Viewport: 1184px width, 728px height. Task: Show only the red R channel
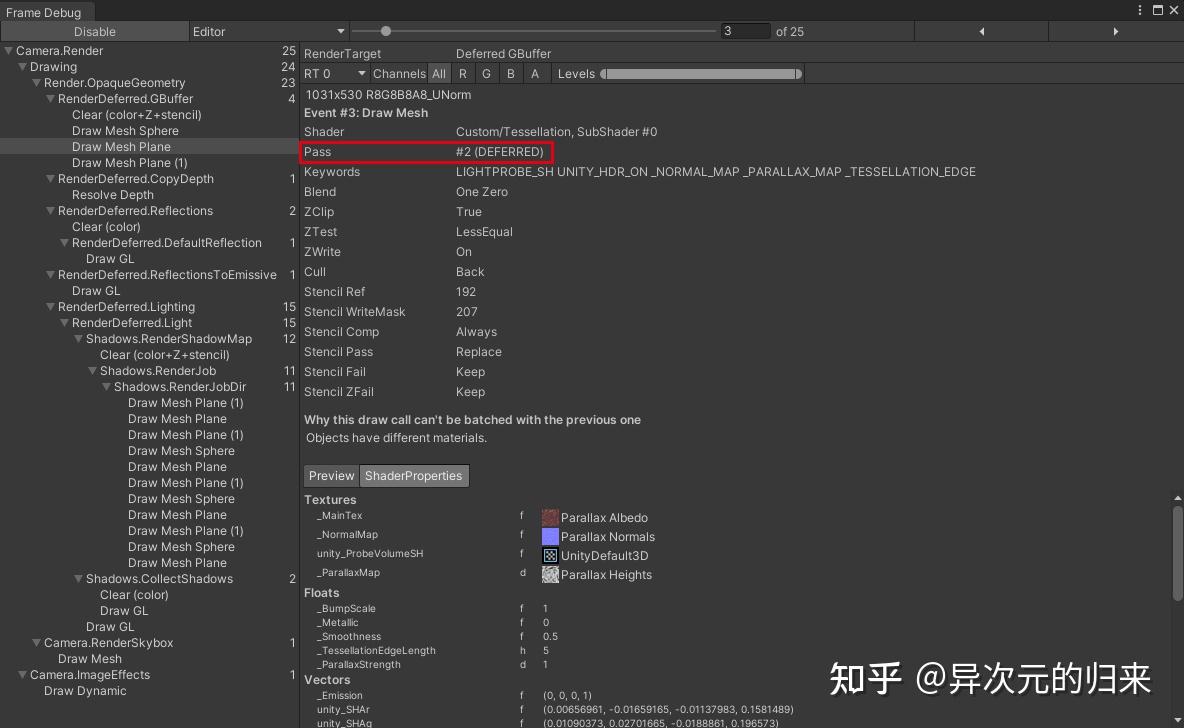coord(462,73)
